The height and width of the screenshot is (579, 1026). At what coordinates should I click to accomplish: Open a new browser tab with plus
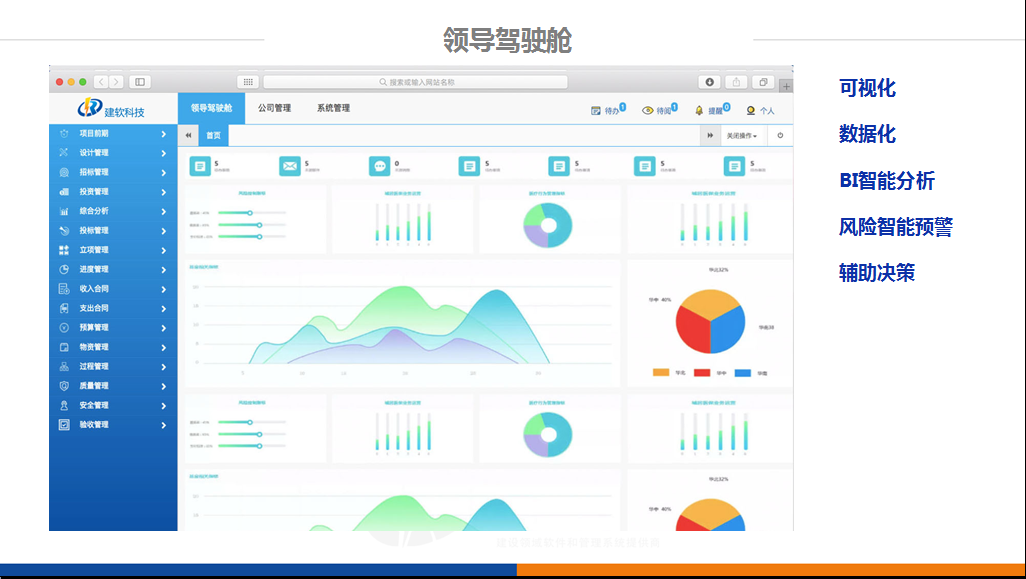click(787, 86)
